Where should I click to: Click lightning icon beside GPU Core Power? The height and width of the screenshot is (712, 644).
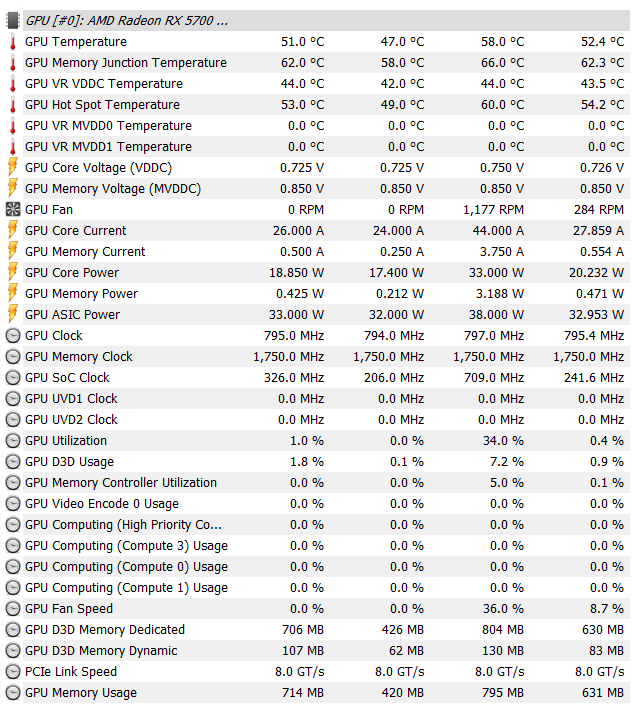coord(13,272)
